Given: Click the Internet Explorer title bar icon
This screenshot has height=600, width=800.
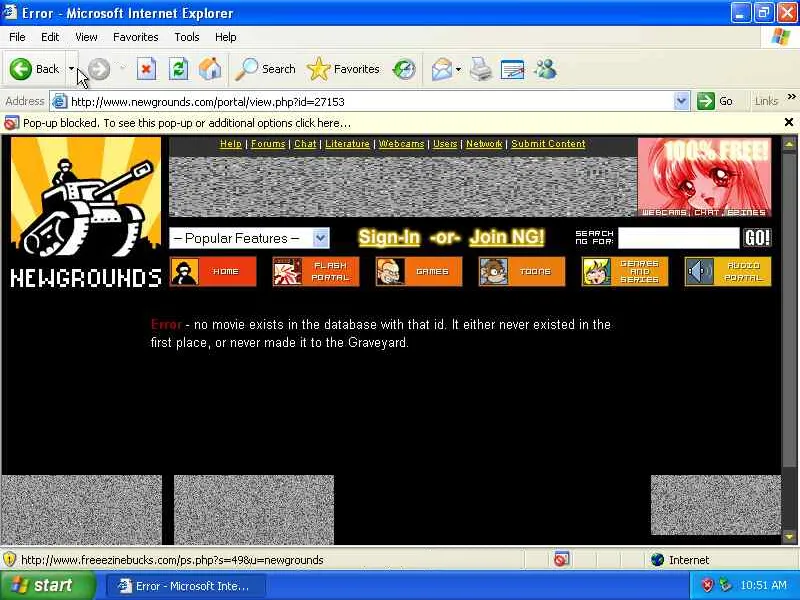Looking at the screenshot, I should [x=10, y=12].
